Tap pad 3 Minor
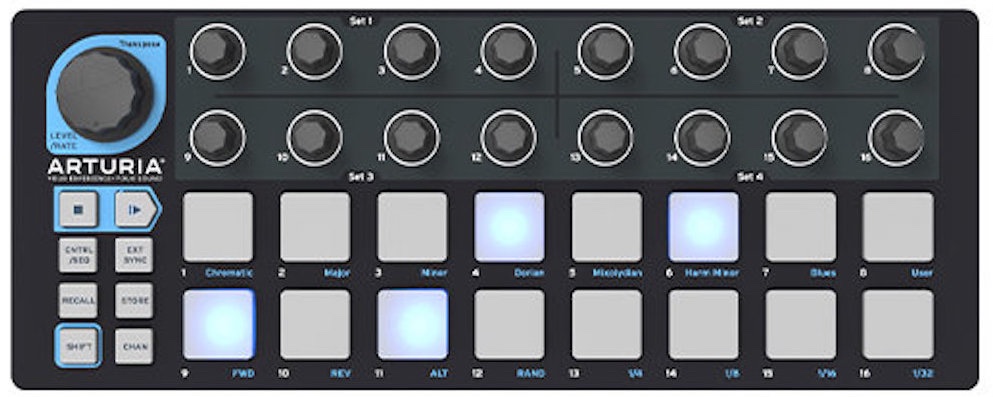This screenshot has height=397, width=993. coord(412,227)
